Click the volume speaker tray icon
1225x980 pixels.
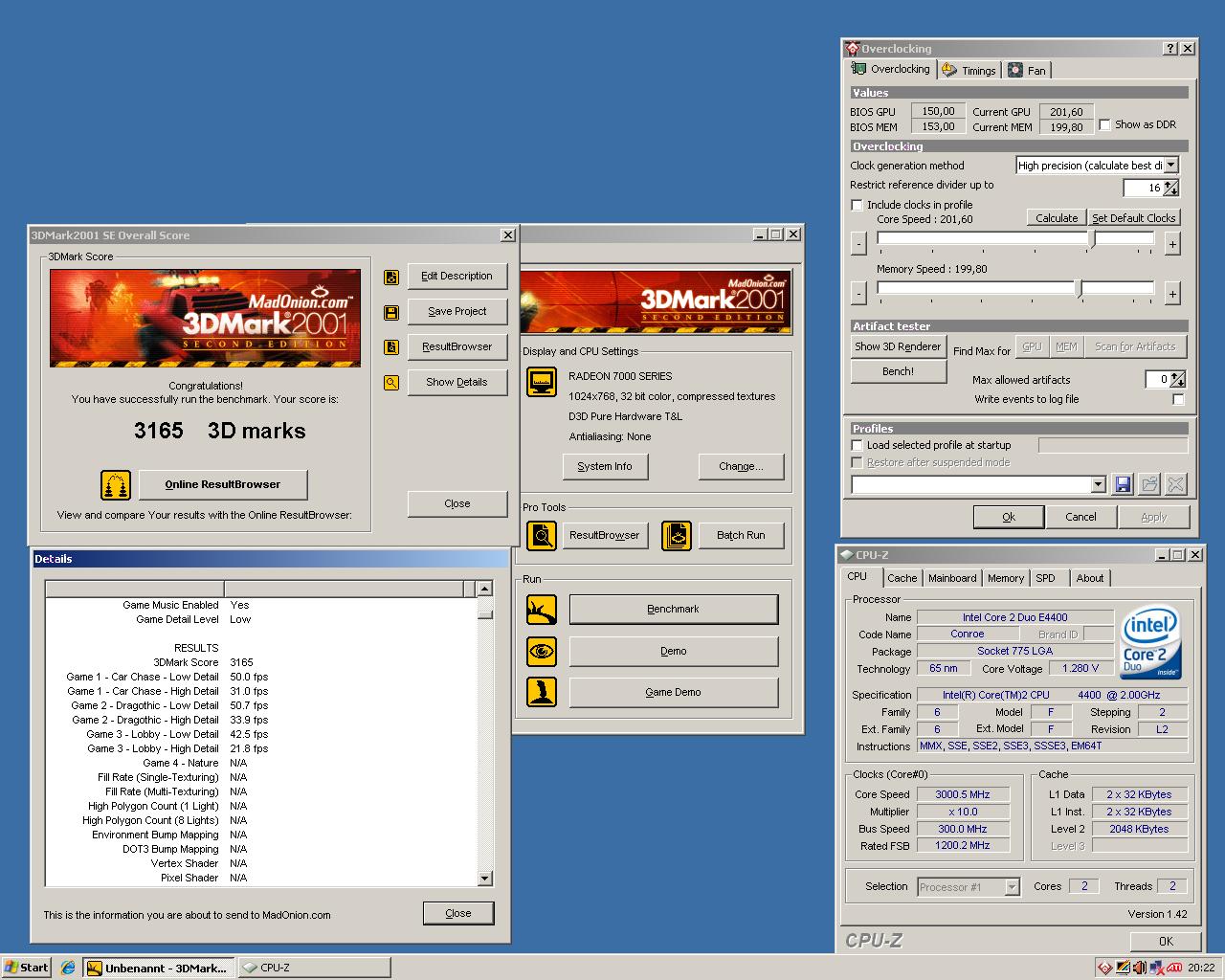pos(1139,968)
